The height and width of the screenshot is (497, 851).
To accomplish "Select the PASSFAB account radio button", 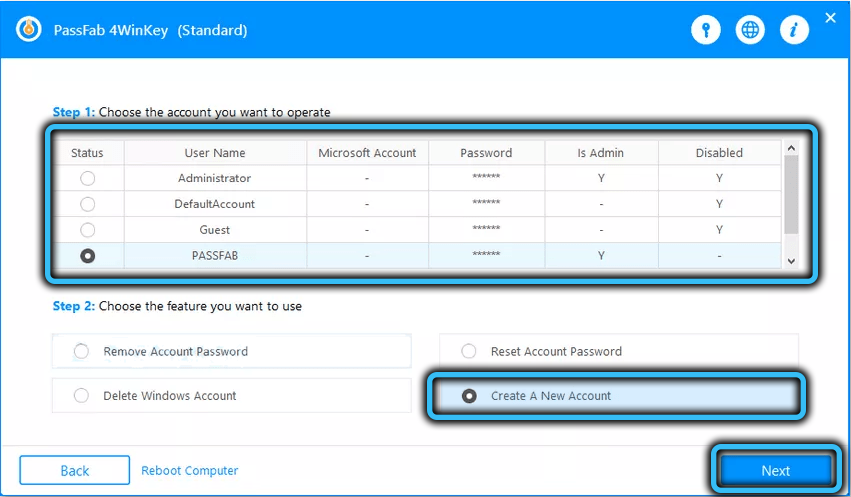I will click(x=88, y=256).
